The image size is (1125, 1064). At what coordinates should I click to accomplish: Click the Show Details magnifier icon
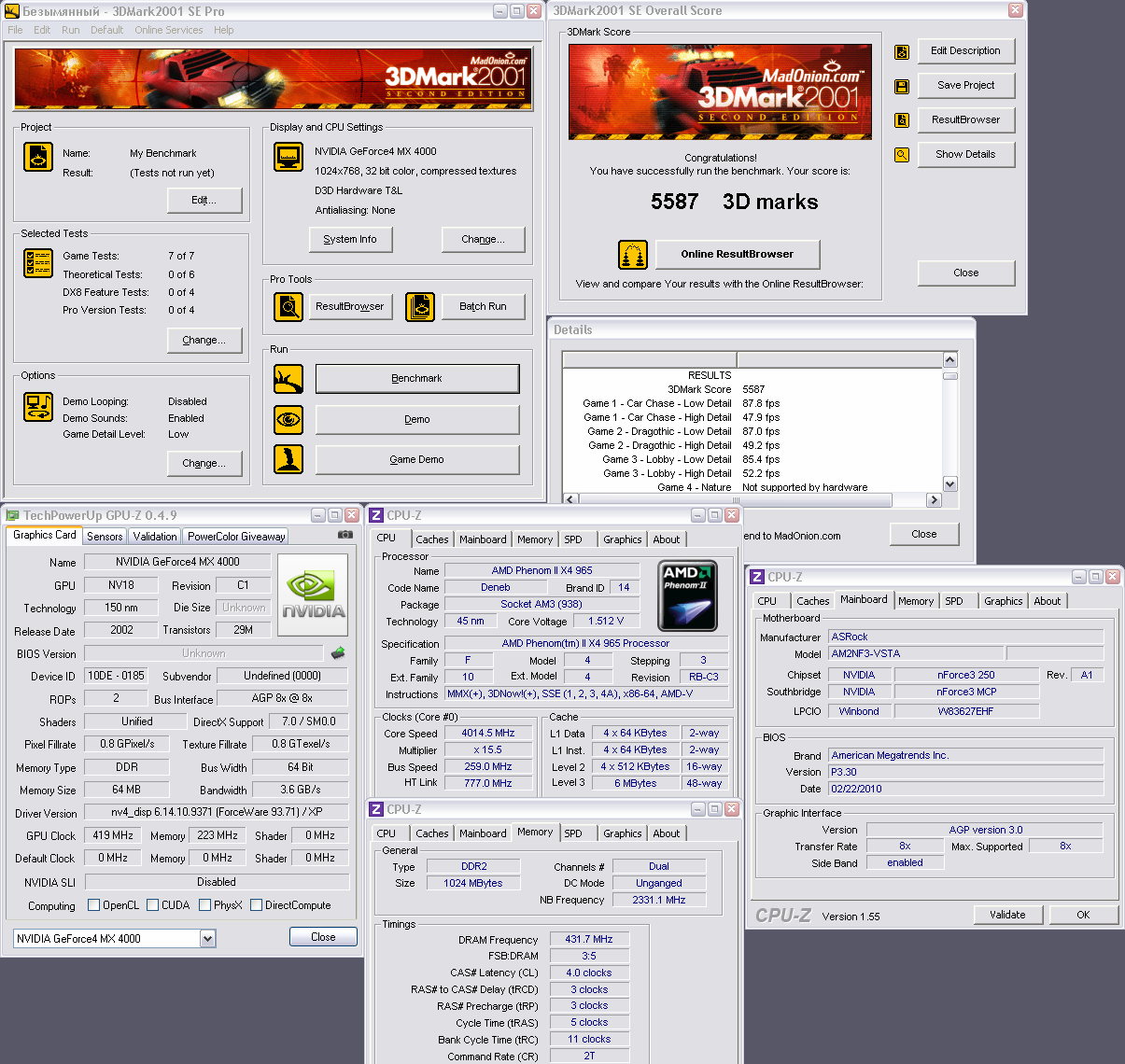[902, 155]
